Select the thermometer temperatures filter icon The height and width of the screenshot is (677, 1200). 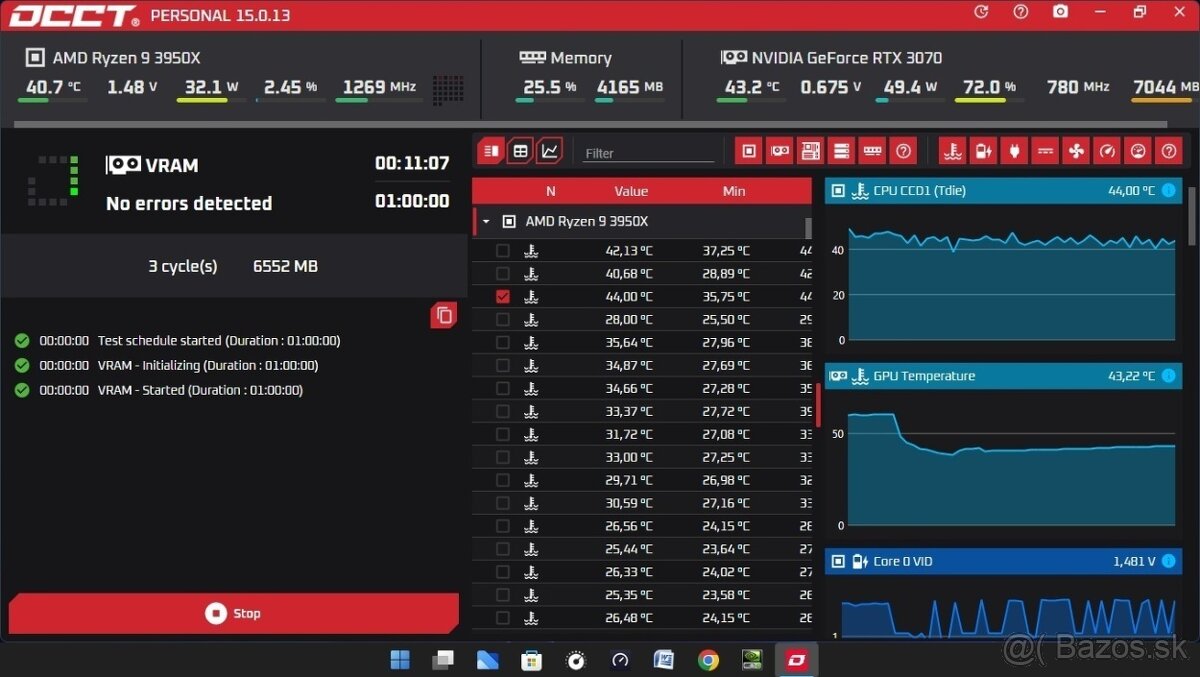[x=953, y=150]
